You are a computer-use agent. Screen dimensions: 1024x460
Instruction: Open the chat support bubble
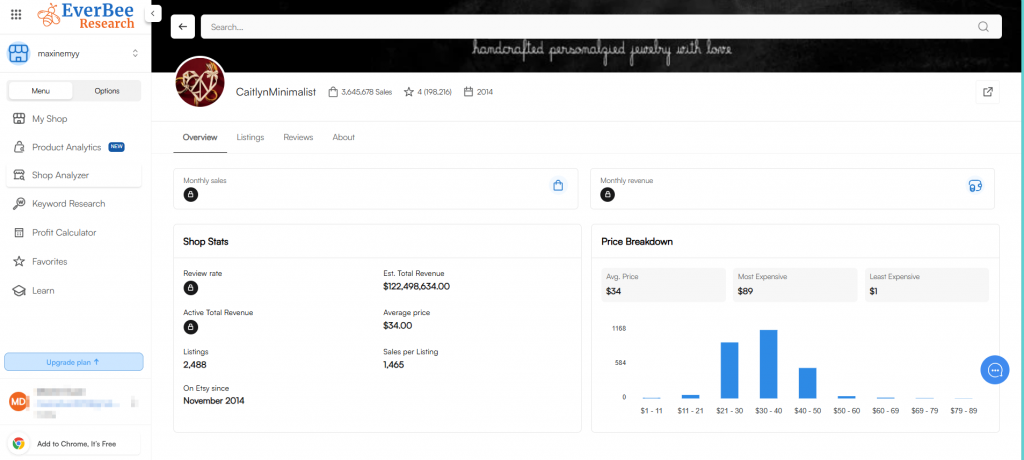pyautogui.click(x=995, y=370)
